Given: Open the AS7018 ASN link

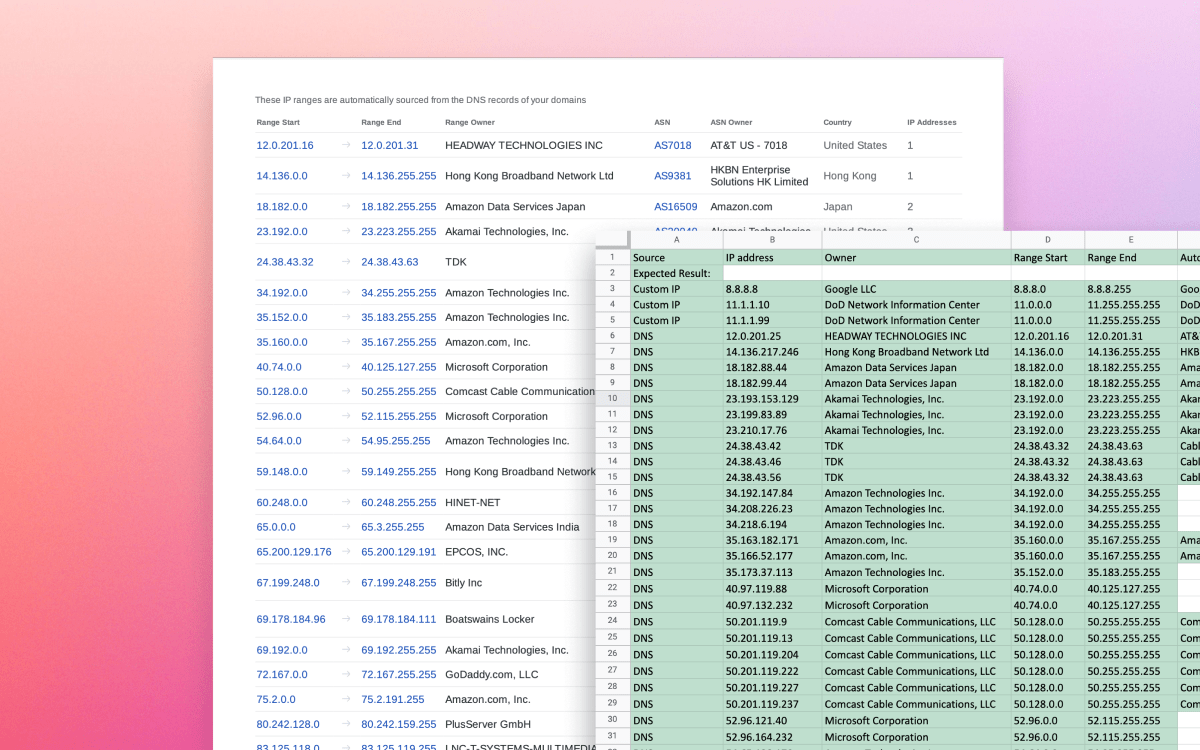Looking at the screenshot, I should (670, 145).
